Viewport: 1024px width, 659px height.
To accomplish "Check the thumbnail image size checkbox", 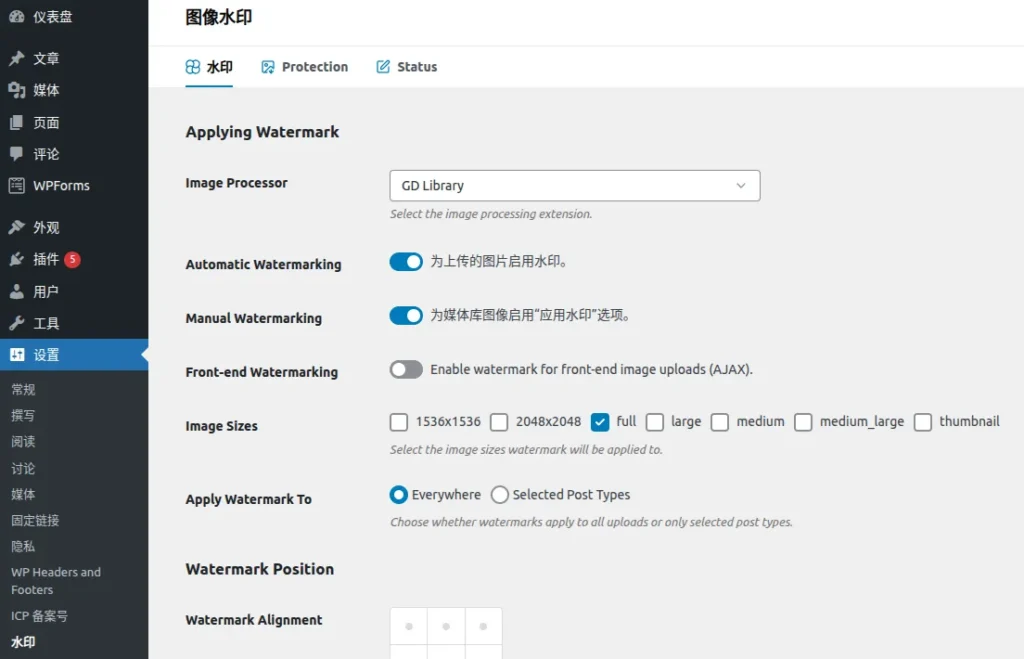I will click(x=922, y=422).
